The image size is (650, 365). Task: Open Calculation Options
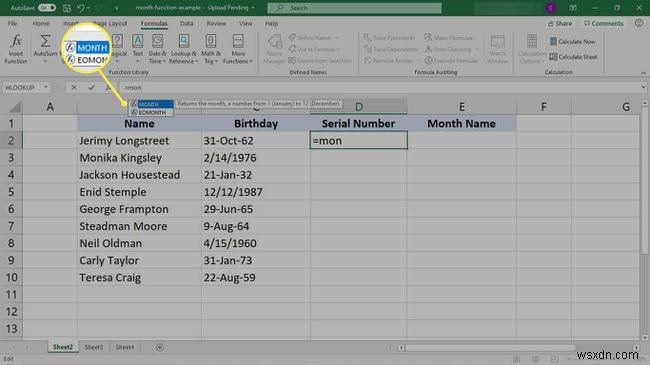pos(531,49)
